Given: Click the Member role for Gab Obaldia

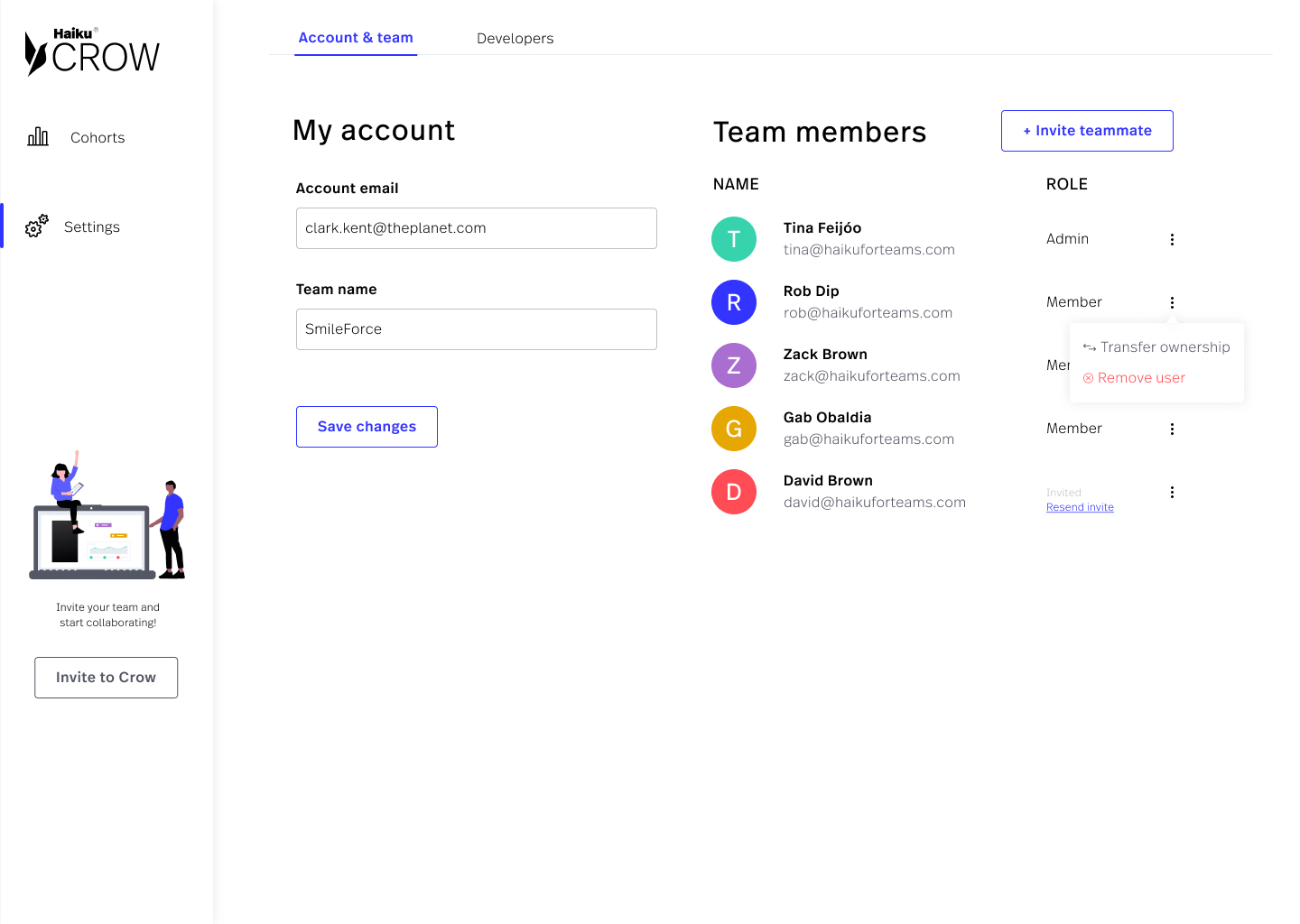Looking at the screenshot, I should pos(1074,429).
